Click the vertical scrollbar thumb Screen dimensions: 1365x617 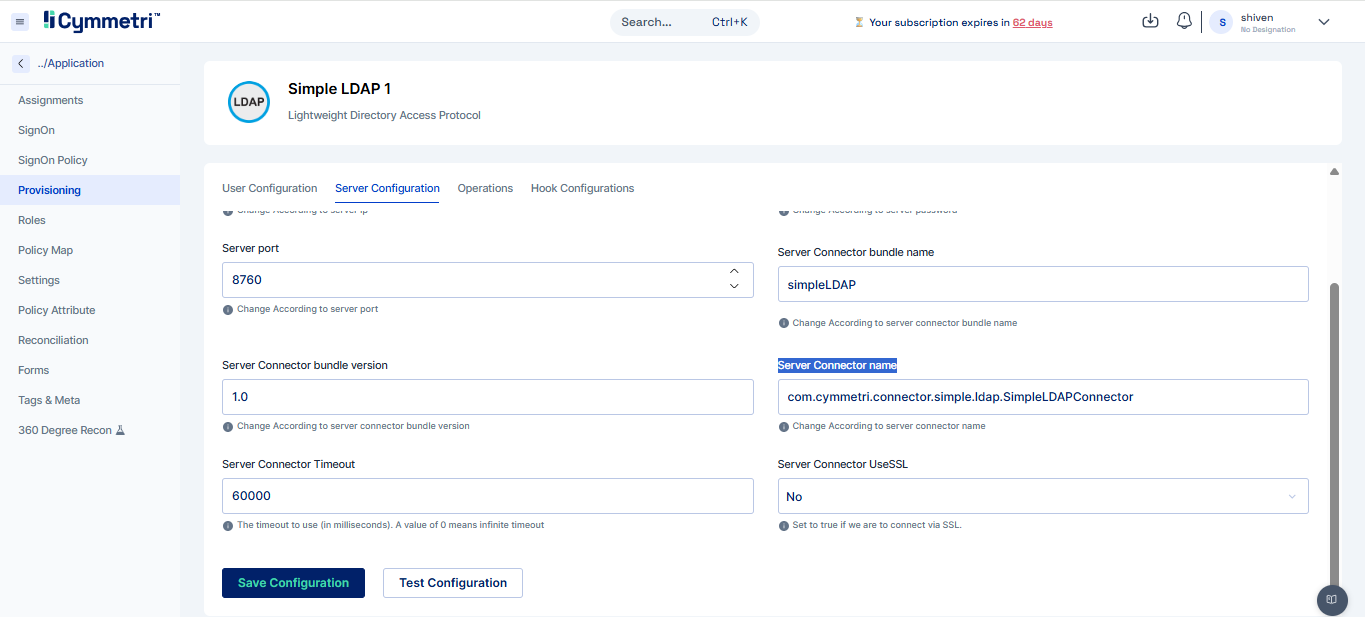pos(1334,435)
